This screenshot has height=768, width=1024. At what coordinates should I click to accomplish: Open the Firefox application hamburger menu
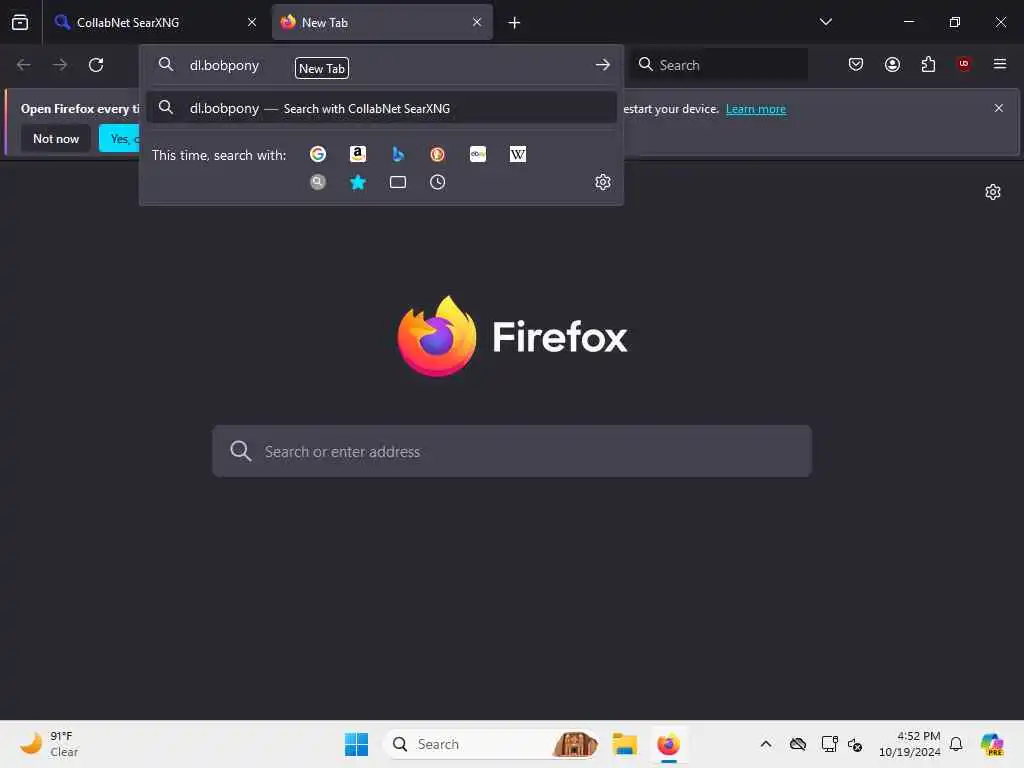(1000, 64)
